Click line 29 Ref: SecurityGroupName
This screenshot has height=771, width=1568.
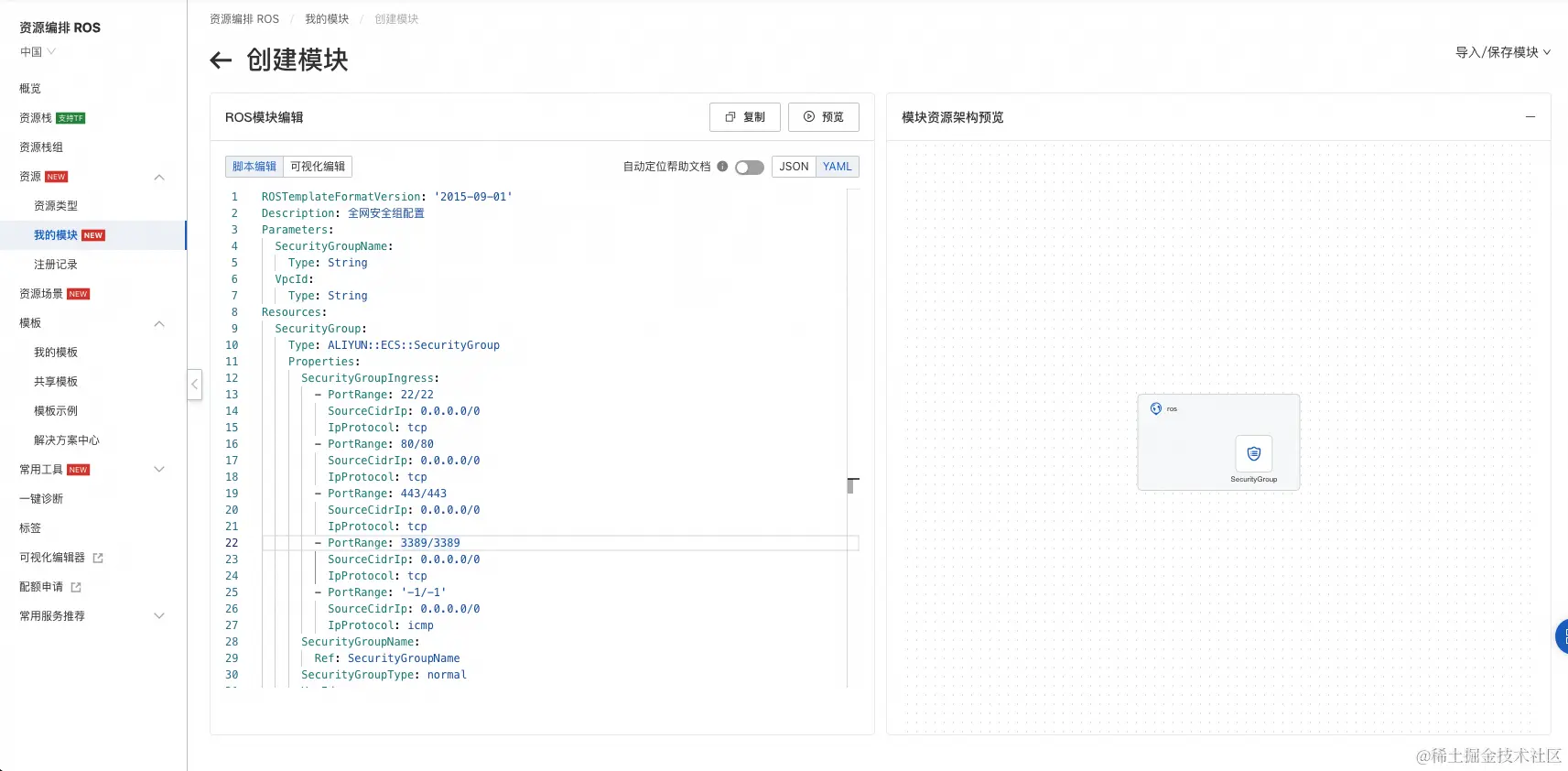387,658
